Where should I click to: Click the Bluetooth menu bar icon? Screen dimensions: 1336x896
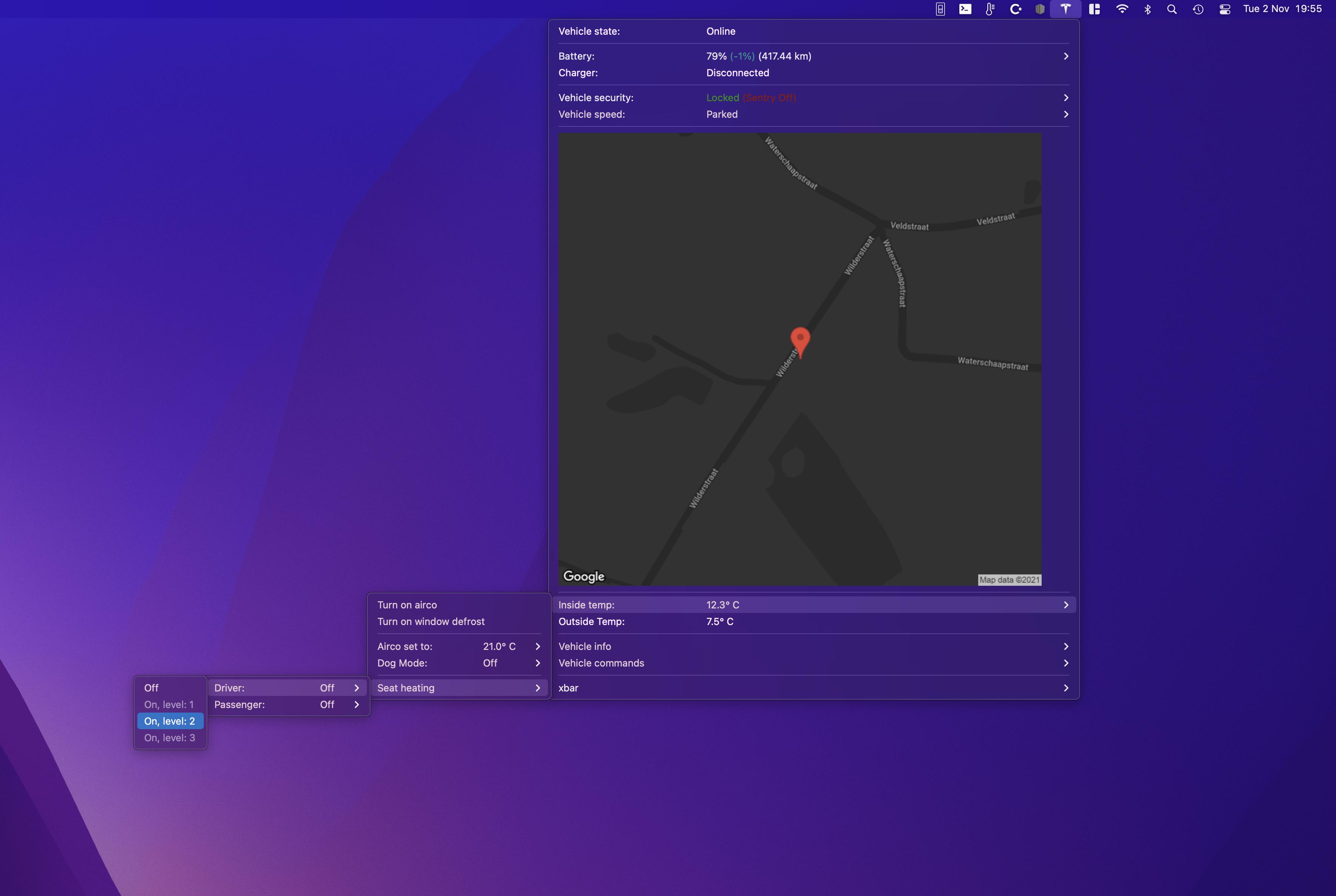coord(1147,9)
